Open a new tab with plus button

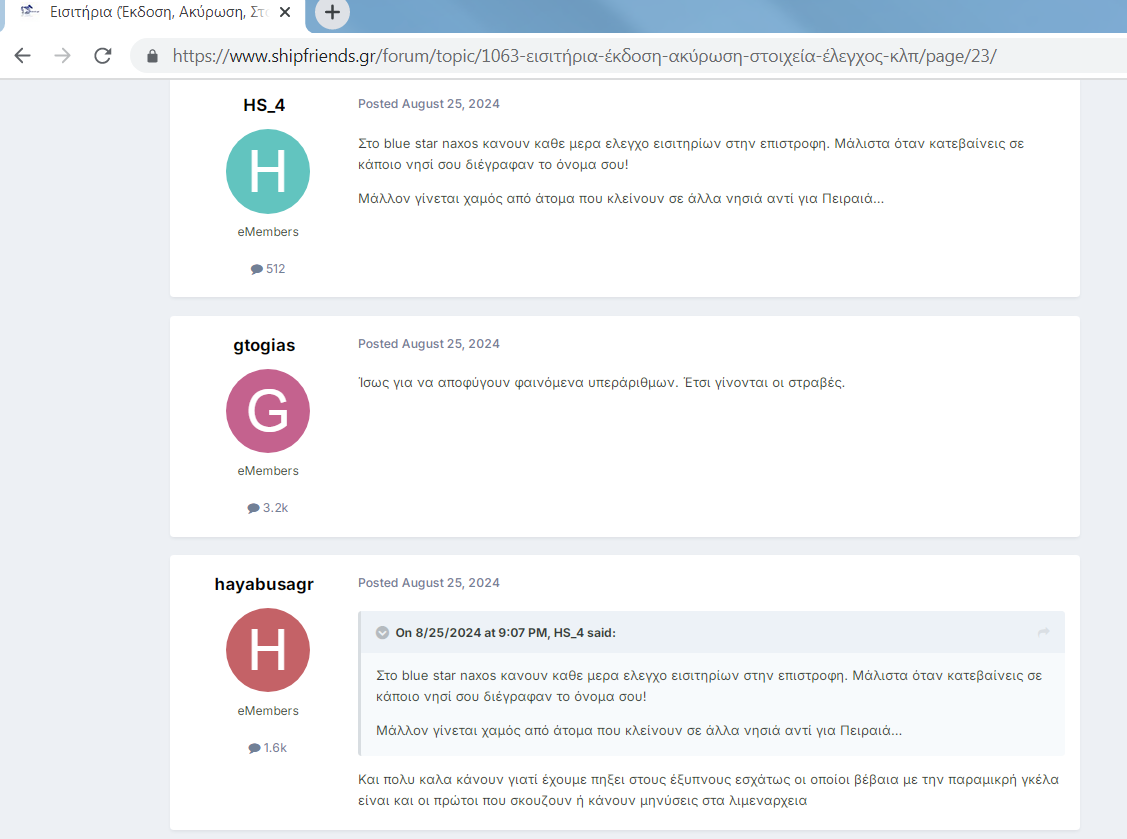332,13
